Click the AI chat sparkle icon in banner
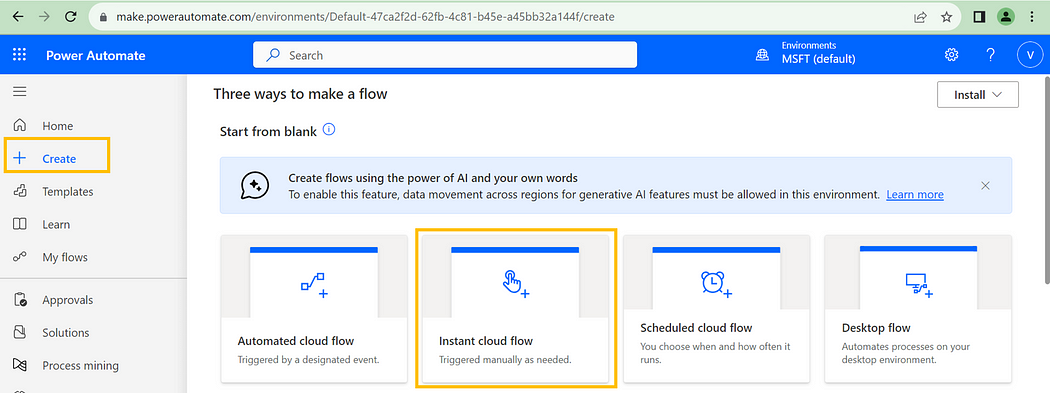 (x=254, y=185)
